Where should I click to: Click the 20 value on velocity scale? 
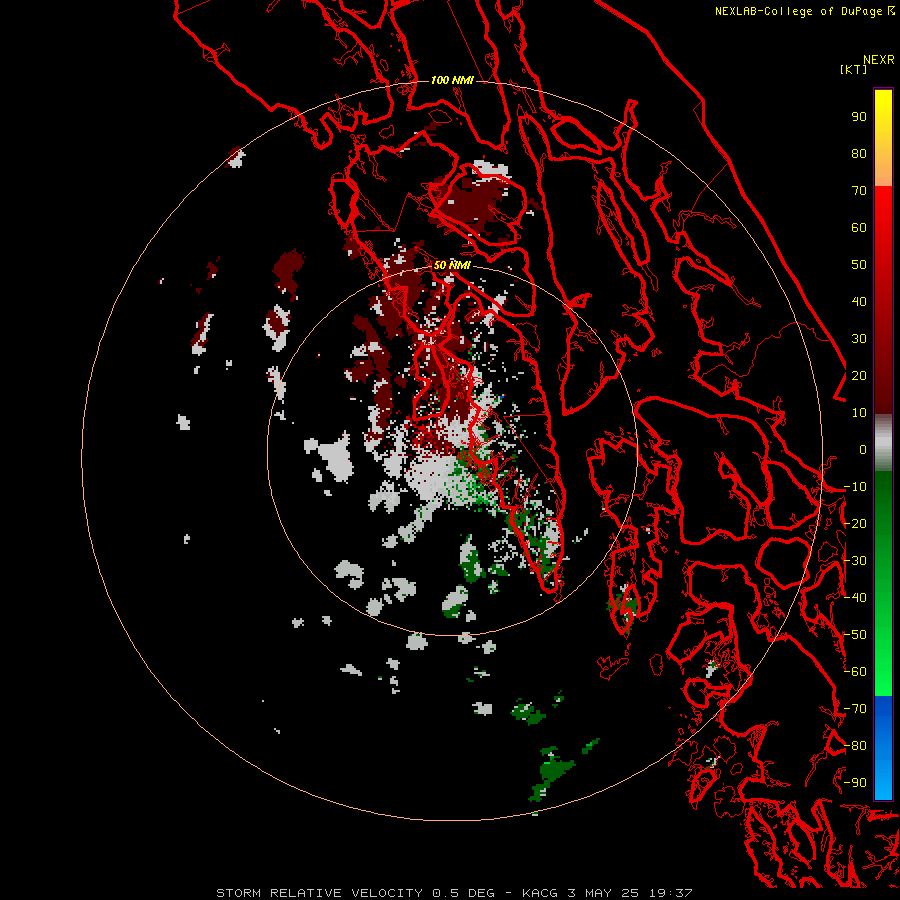[x=859, y=375]
